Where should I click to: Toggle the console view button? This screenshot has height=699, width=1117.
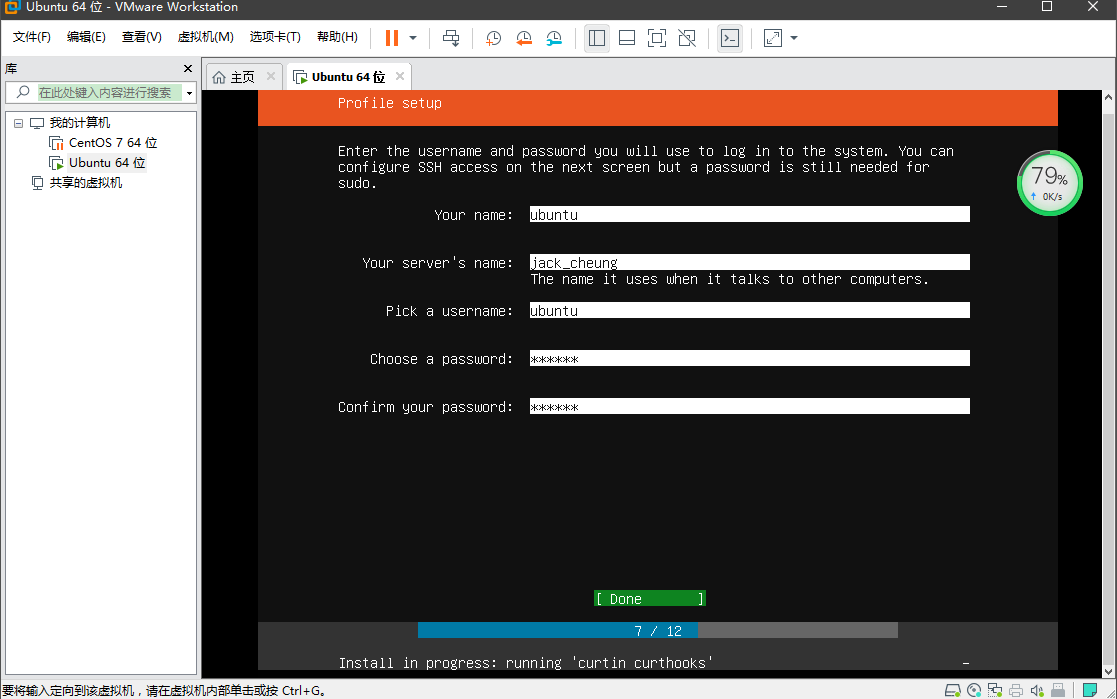(x=730, y=38)
